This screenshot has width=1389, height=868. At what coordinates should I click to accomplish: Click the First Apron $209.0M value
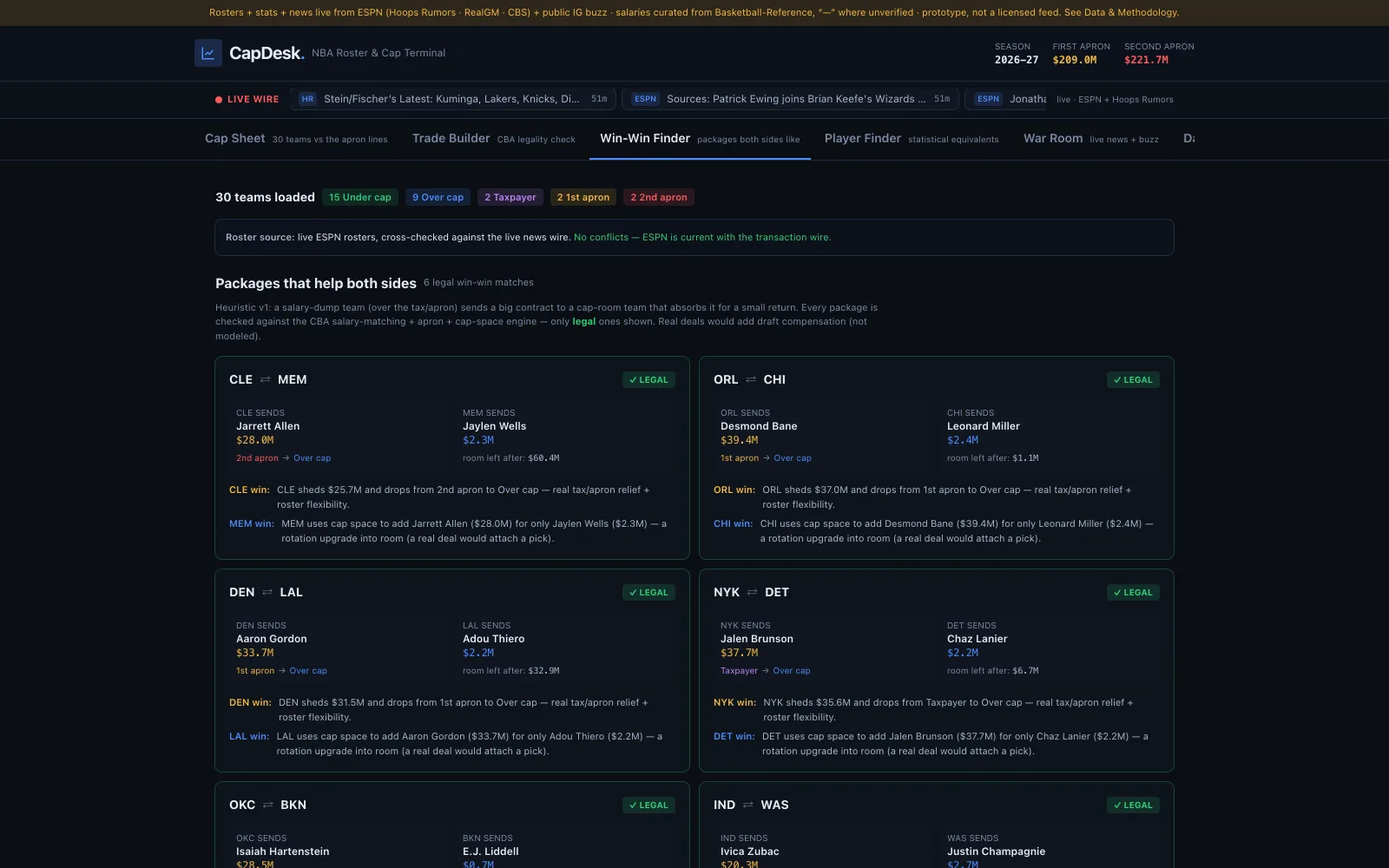tap(1075, 60)
